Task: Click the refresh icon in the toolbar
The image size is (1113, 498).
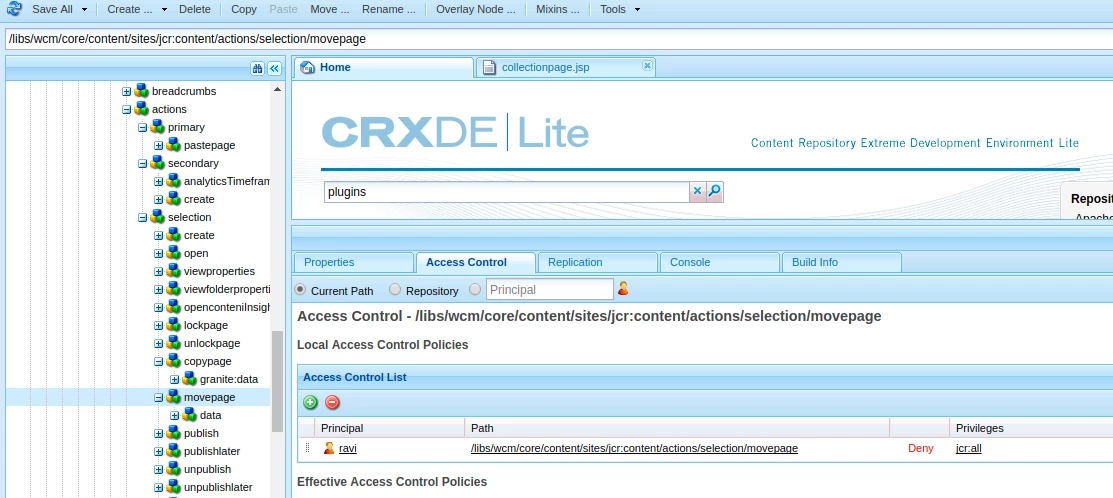Action: (13, 9)
